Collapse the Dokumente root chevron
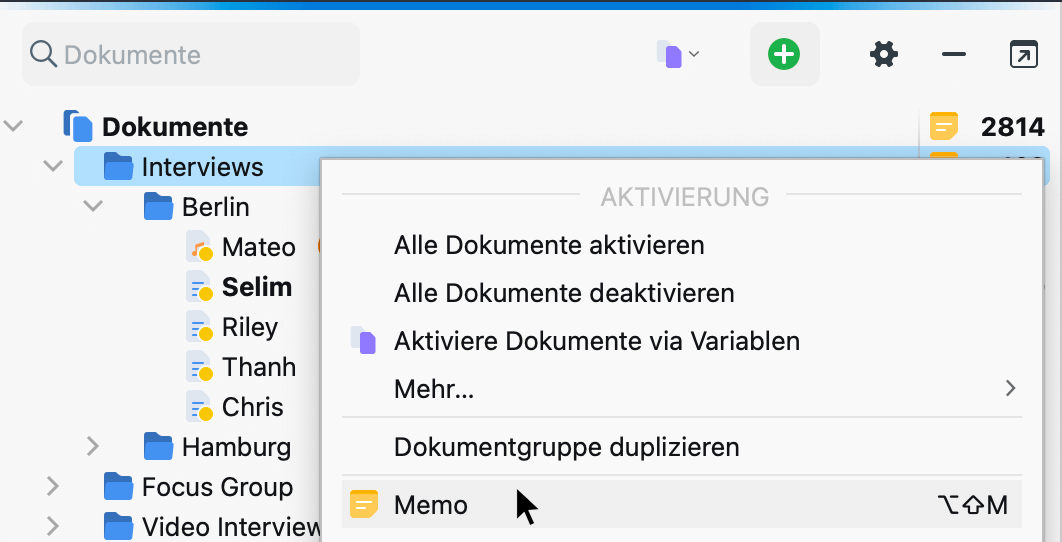 click(x=14, y=126)
